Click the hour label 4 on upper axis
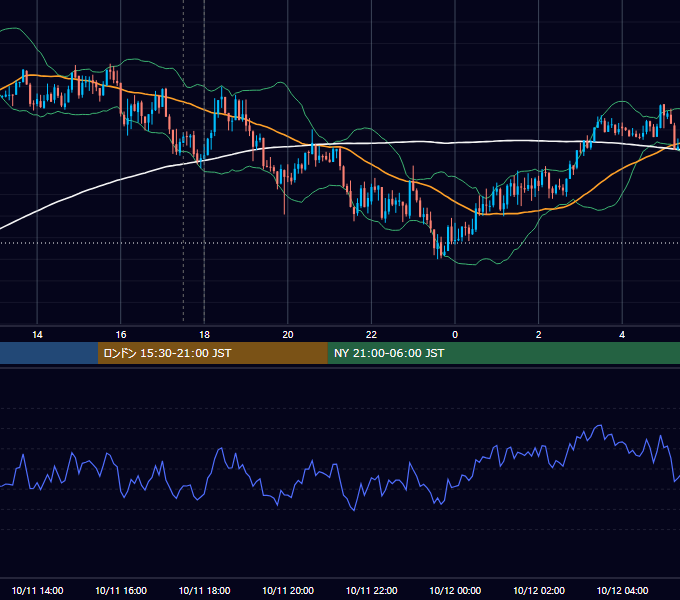Image resolution: width=680 pixels, height=600 pixels. 622,335
